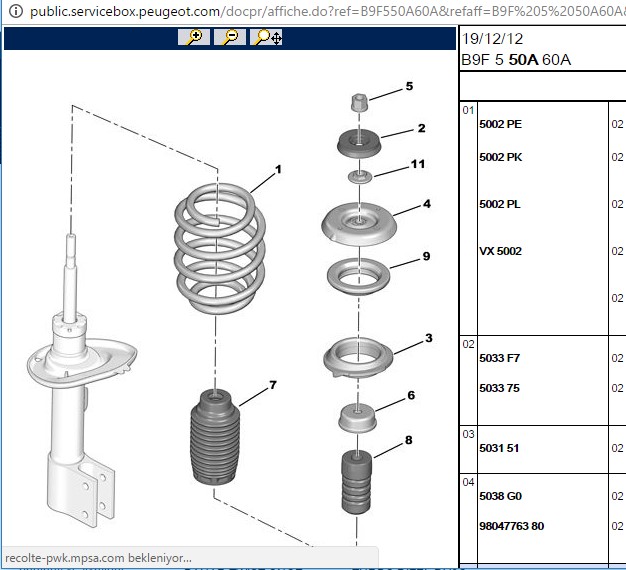Click the site info icon in address bar
The width and height of the screenshot is (626, 570).
16,11
